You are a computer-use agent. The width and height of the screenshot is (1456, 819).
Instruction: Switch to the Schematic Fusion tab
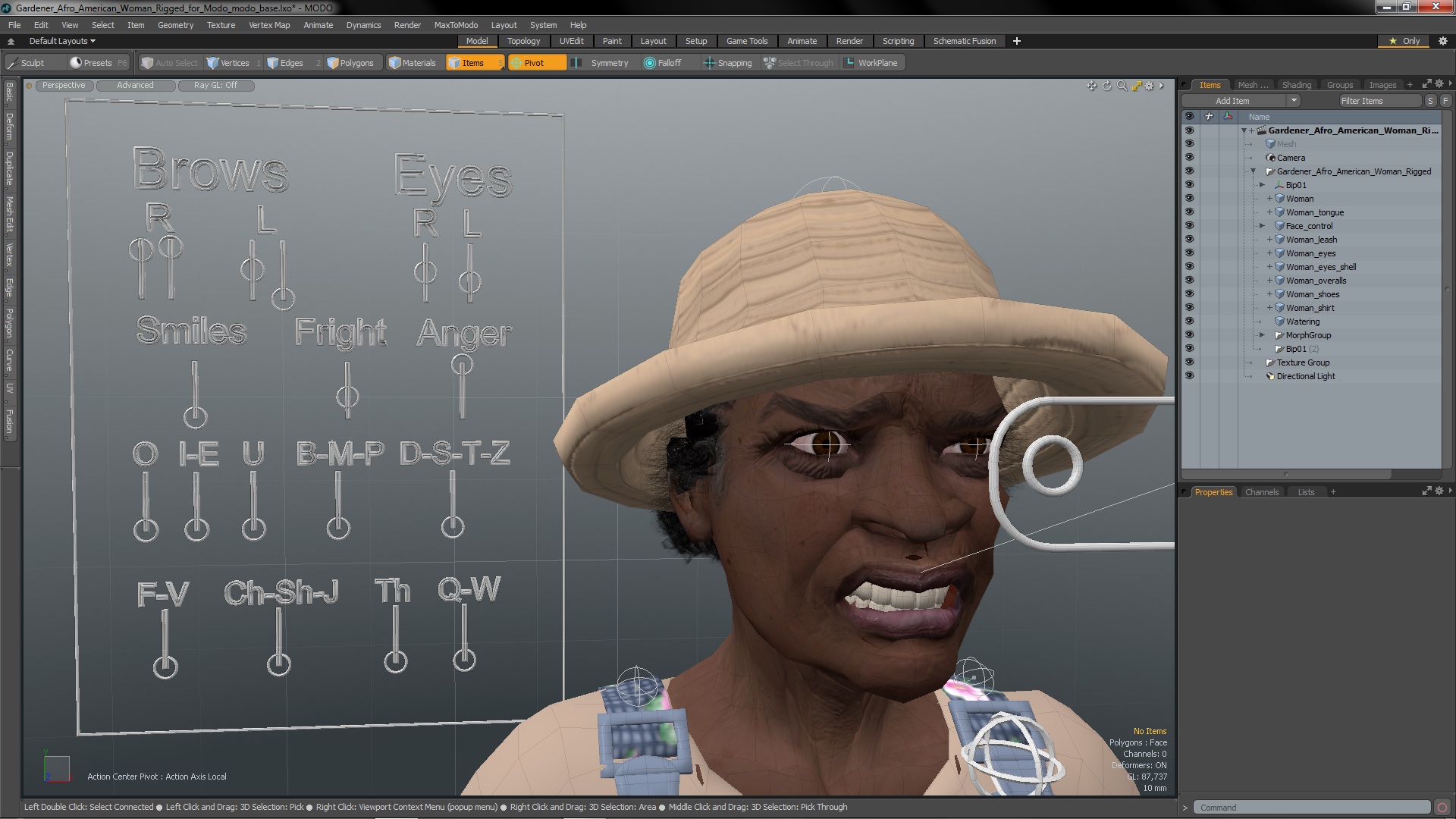click(964, 41)
